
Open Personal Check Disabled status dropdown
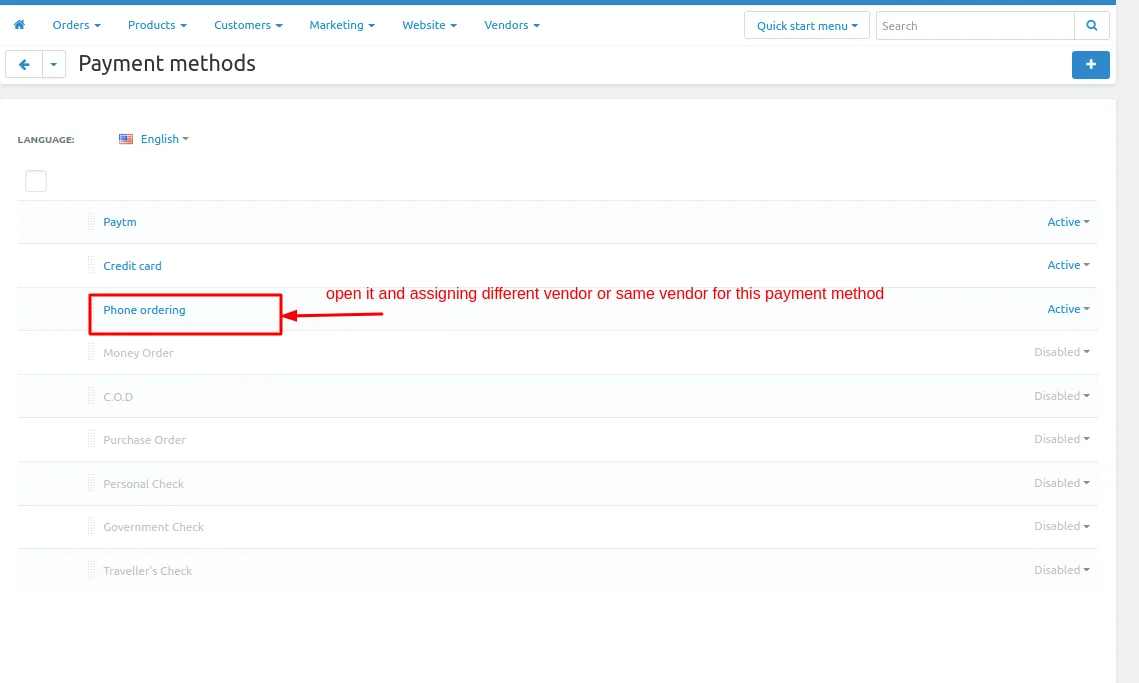click(x=1061, y=482)
